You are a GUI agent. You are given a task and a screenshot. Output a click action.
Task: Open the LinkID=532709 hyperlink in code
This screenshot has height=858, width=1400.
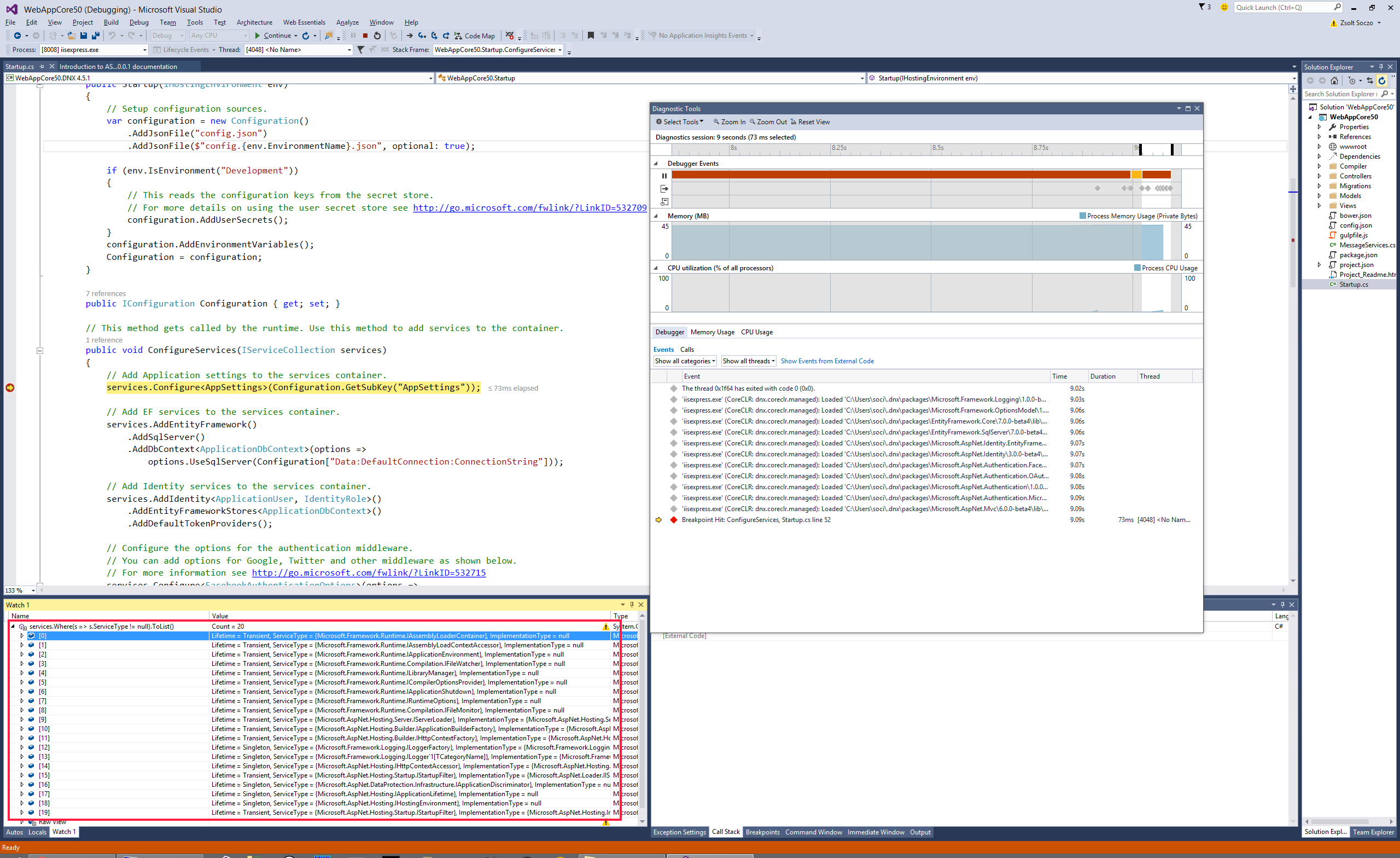pos(529,208)
